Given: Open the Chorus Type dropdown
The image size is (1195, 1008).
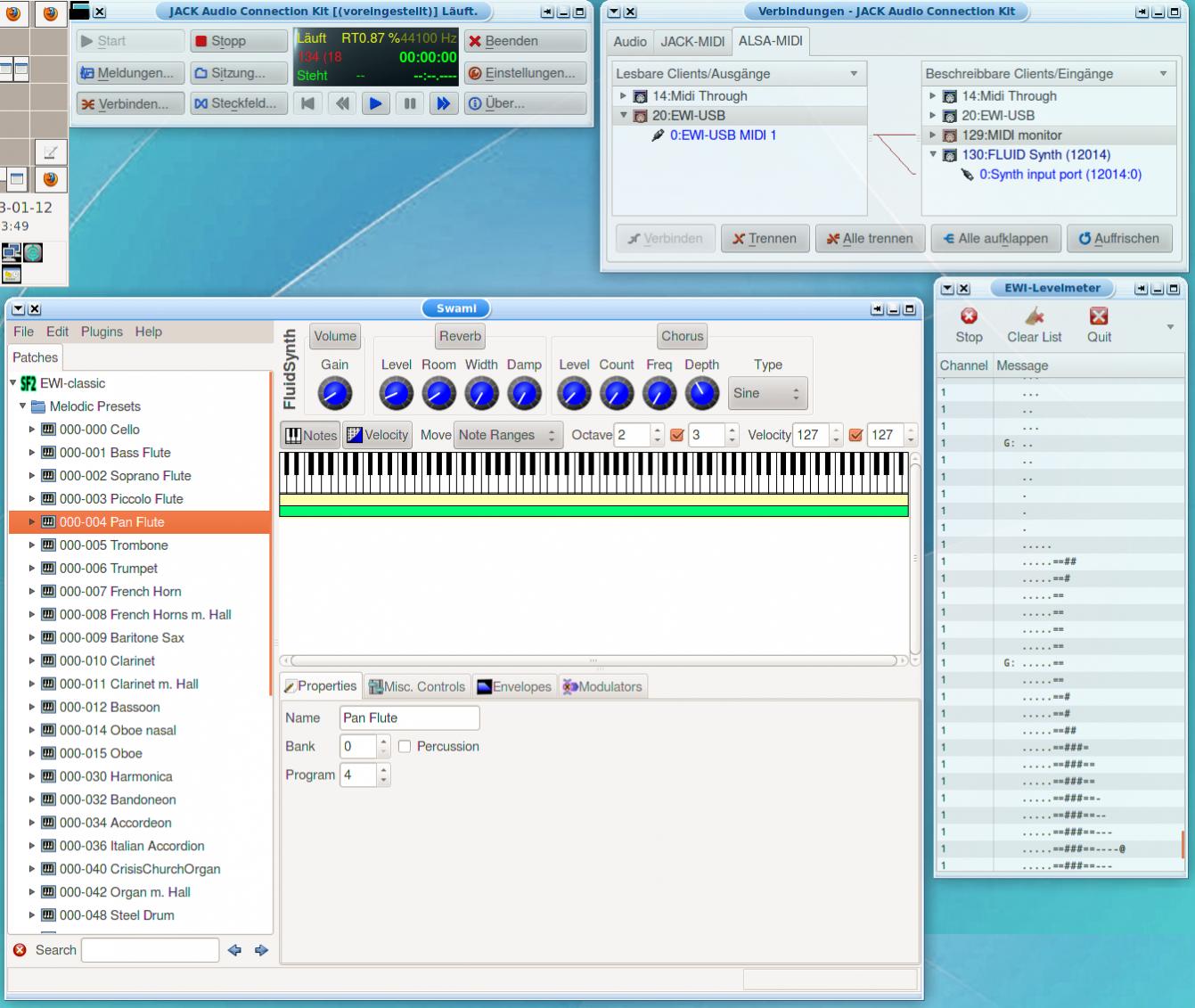Looking at the screenshot, I should pos(767,393).
